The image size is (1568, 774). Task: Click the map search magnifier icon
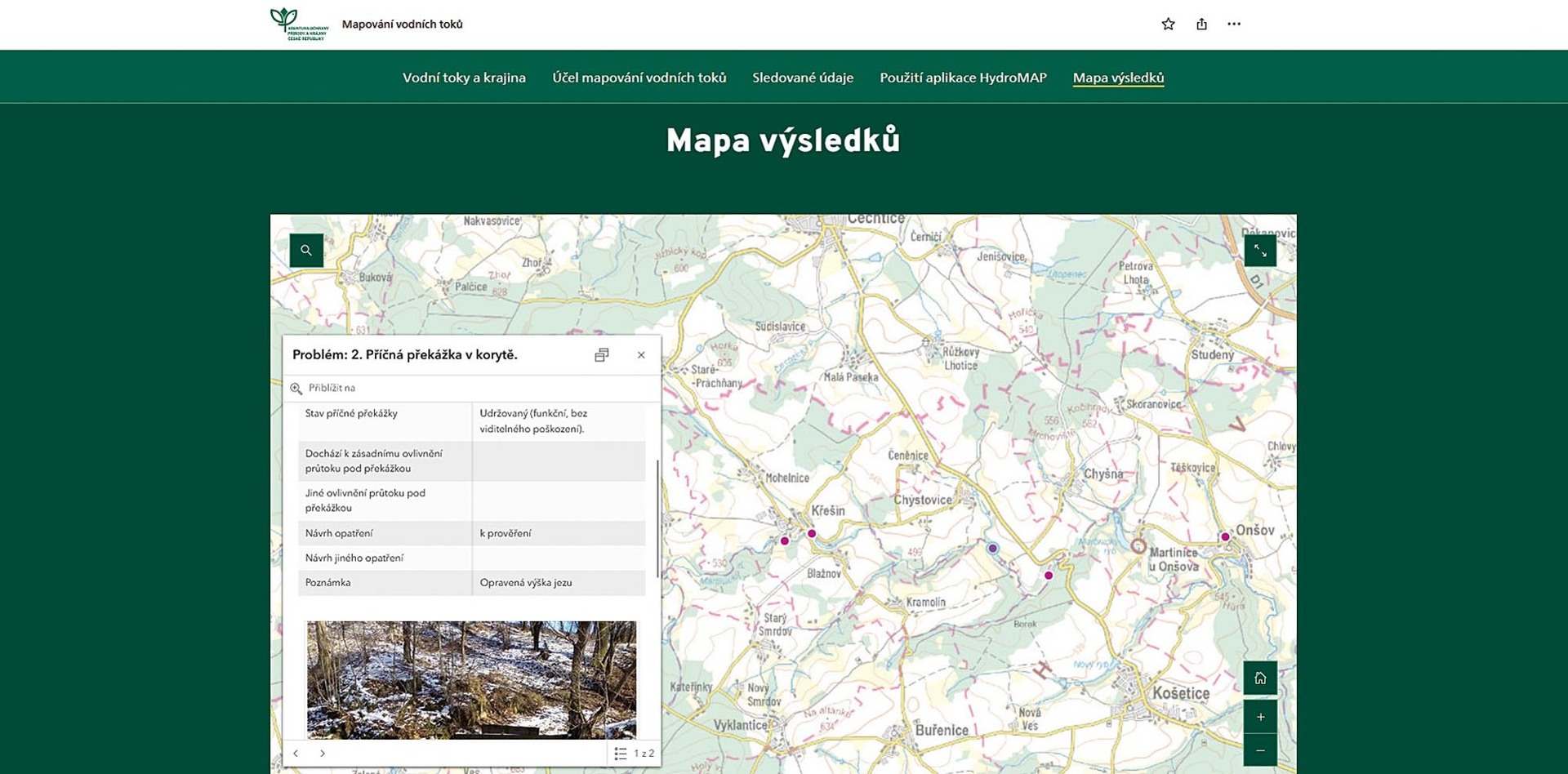pos(306,251)
